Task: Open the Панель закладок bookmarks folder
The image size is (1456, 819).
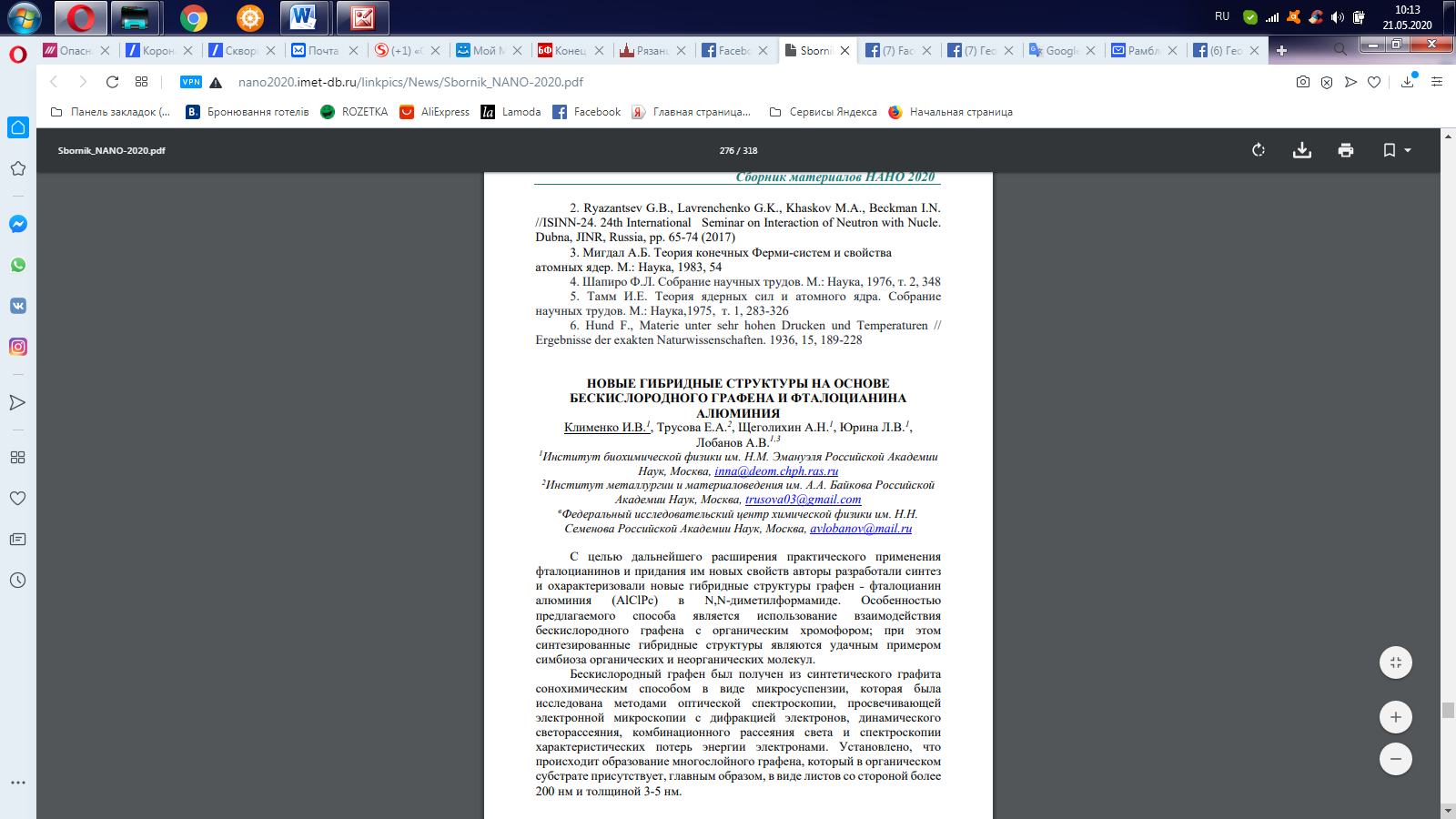Action: [x=111, y=112]
